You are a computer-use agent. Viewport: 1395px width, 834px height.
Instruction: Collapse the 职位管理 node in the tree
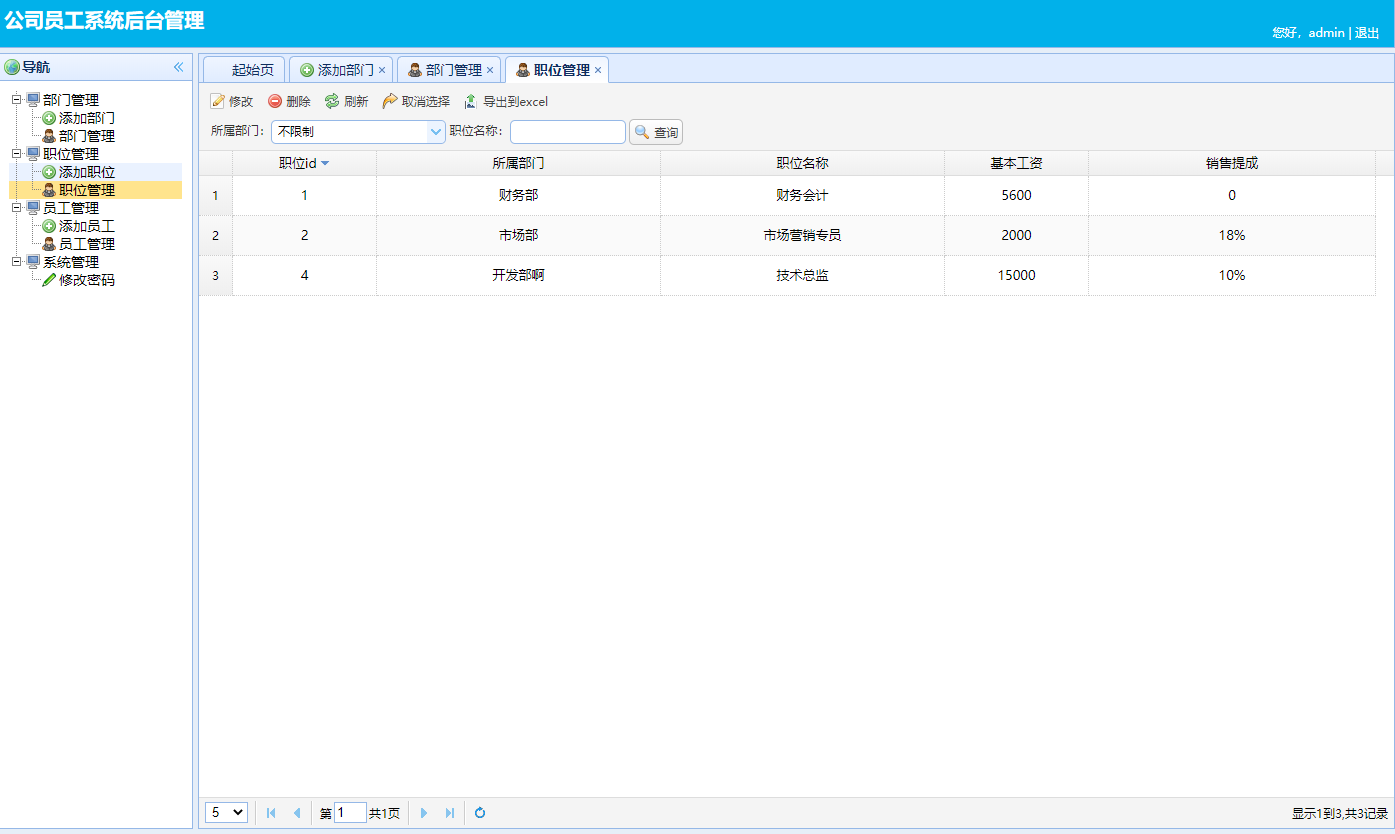[14, 153]
